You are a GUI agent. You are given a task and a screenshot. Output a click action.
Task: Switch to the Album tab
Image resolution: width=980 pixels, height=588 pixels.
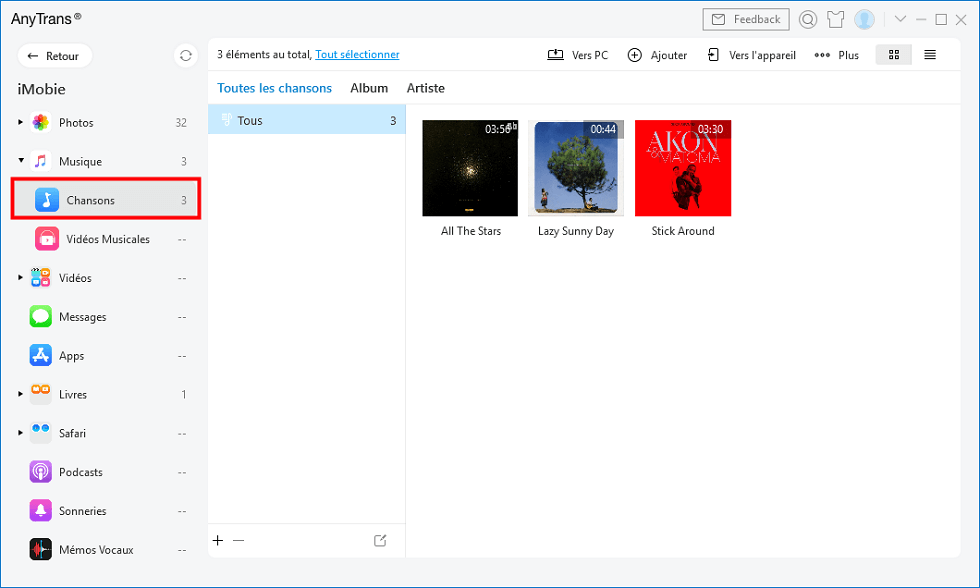[x=369, y=88]
